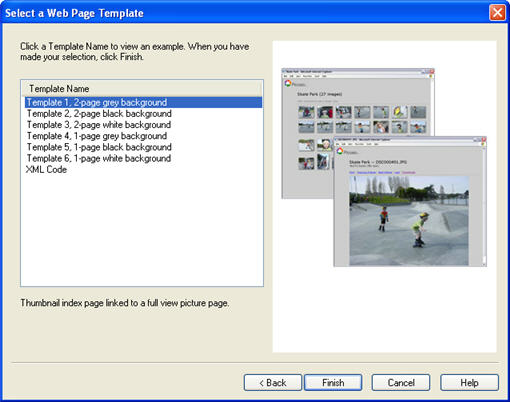This screenshot has width=510, height=402.
Task: Open Help for this dialog
Action: pyautogui.click(x=469, y=382)
